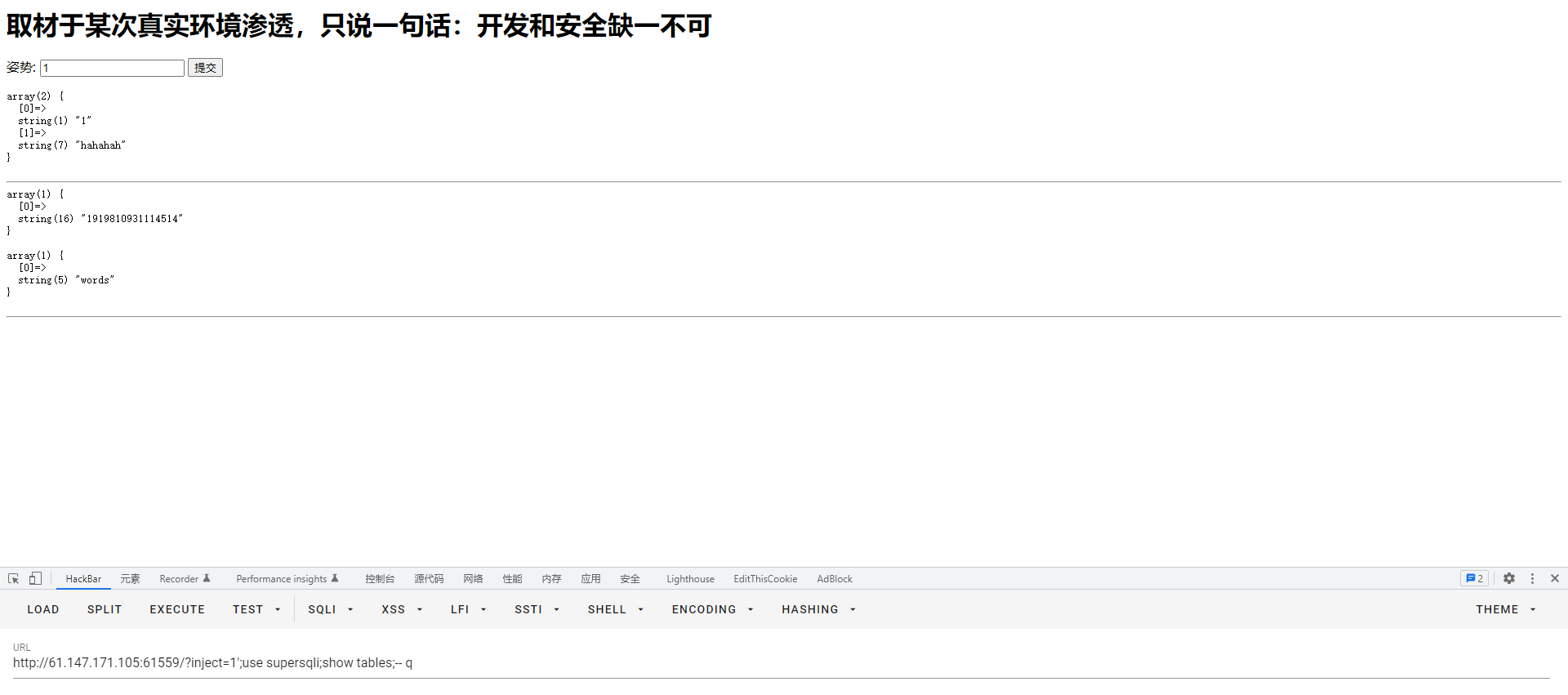Image resolution: width=1568 pixels, height=695 pixels.
Task: Click the LOAD button in HackBar
Action: 43,609
